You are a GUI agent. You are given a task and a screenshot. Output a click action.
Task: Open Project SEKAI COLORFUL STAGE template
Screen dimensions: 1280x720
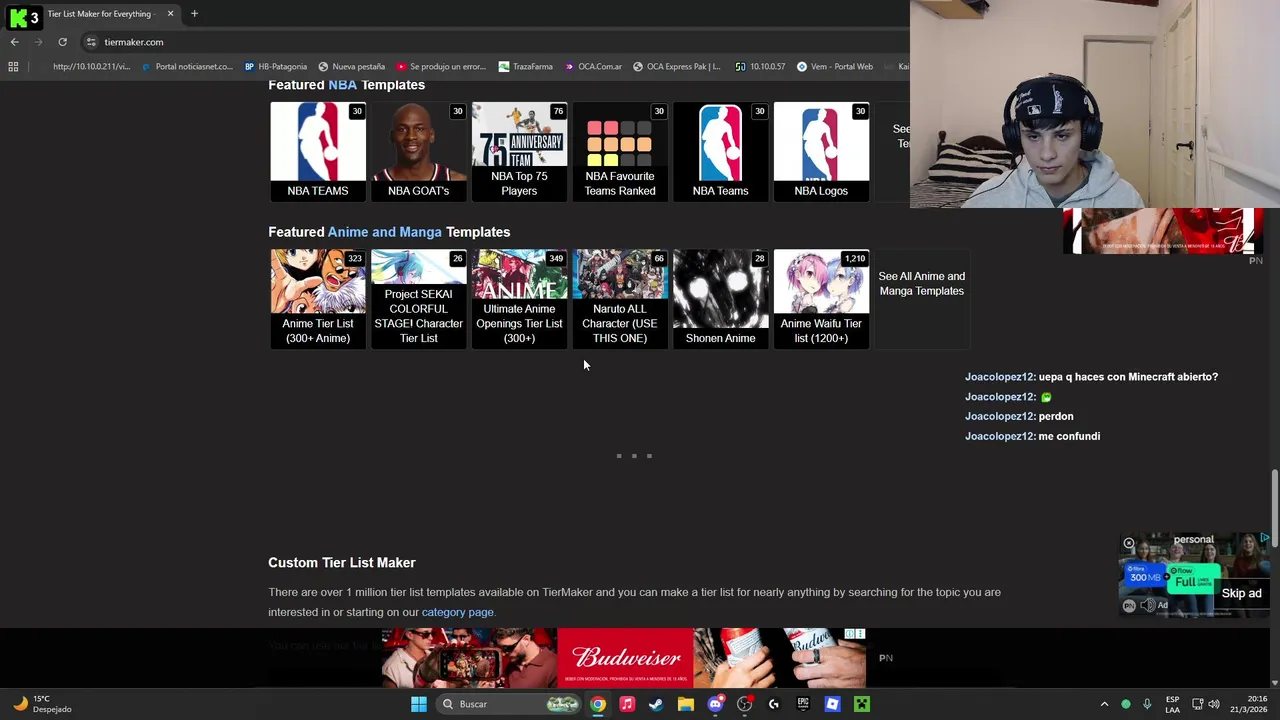pyautogui.click(x=418, y=299)
